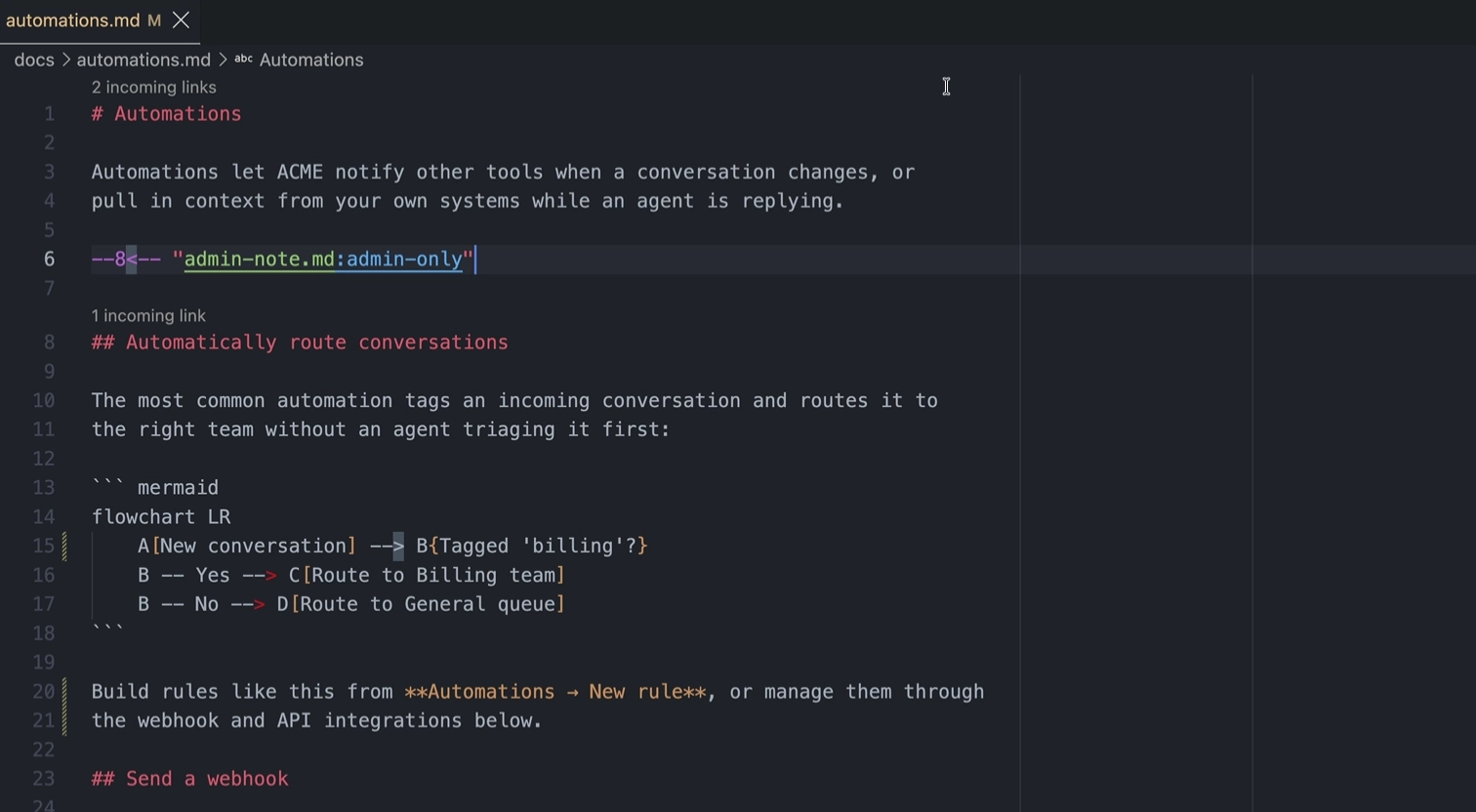The width and height of the screenshot is (1476, 812).
Task: Click the bold "**Automations → New rule**" text
Action: tap(554, 691)
